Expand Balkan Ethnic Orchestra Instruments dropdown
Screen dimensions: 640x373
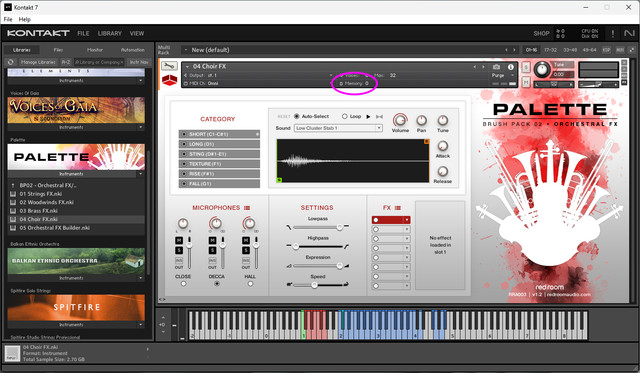(x=140, y=278)
